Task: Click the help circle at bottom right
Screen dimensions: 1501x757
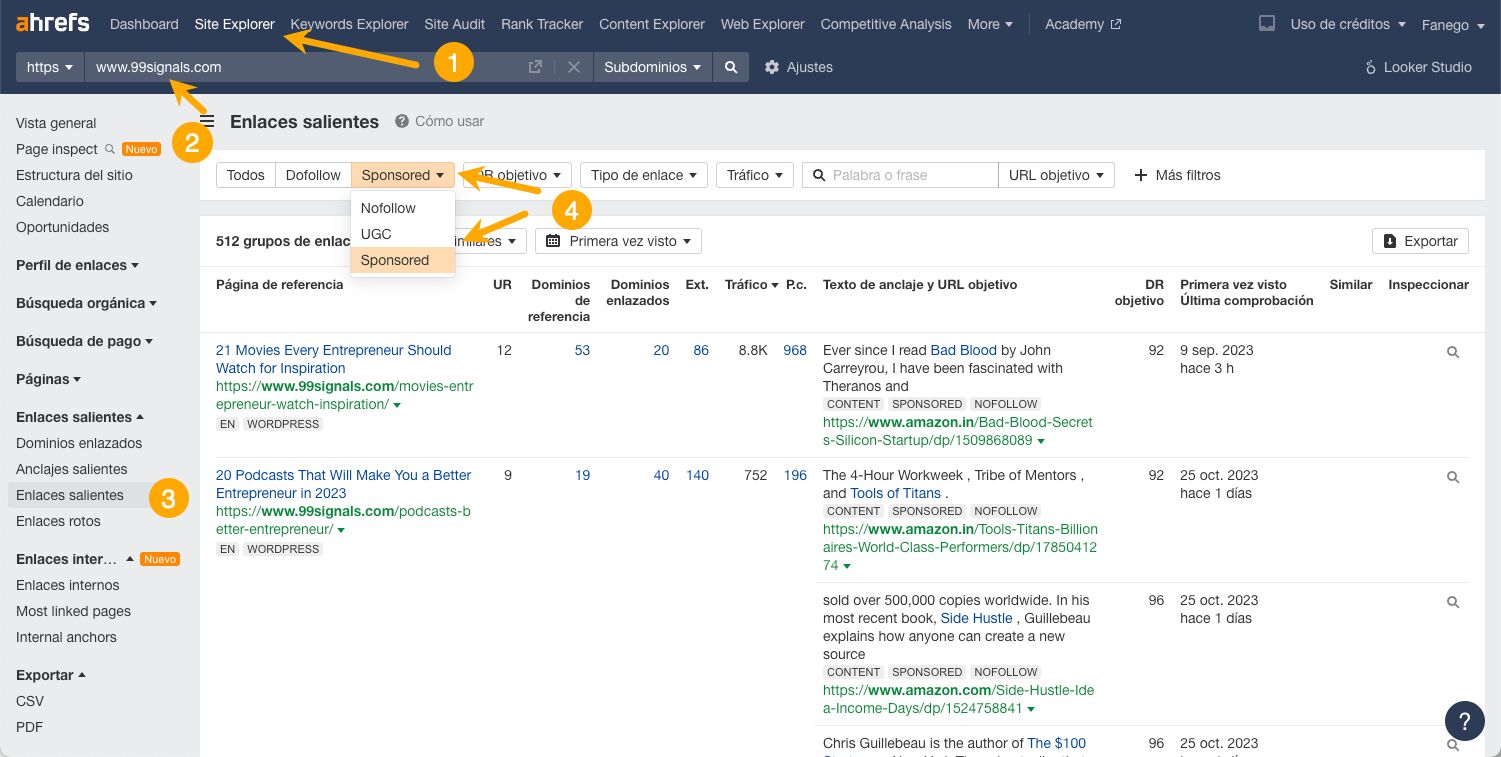Action: (x=1464, y=720)
